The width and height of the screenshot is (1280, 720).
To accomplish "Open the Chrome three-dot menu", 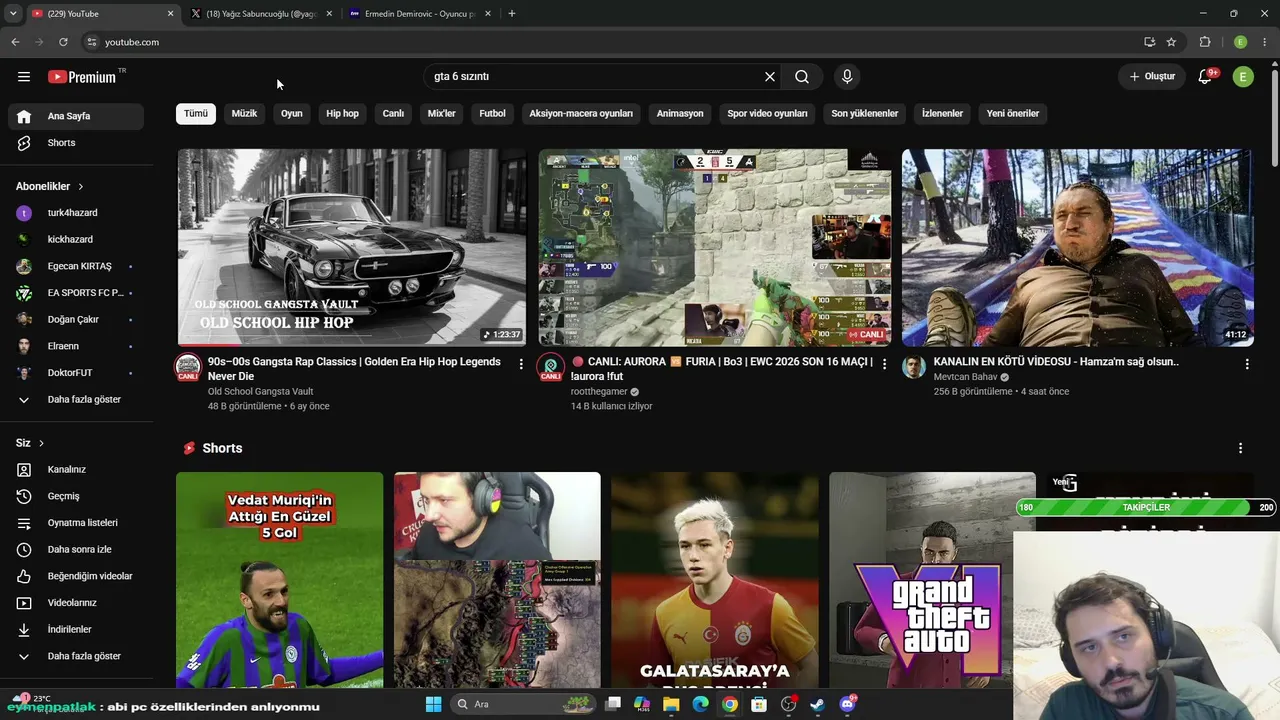I will pyautogui.click(x=1265, y=42).
